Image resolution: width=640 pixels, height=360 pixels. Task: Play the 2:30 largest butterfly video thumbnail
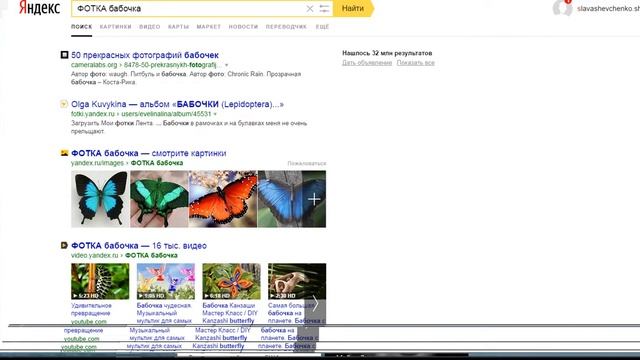[x=297, y=281]
